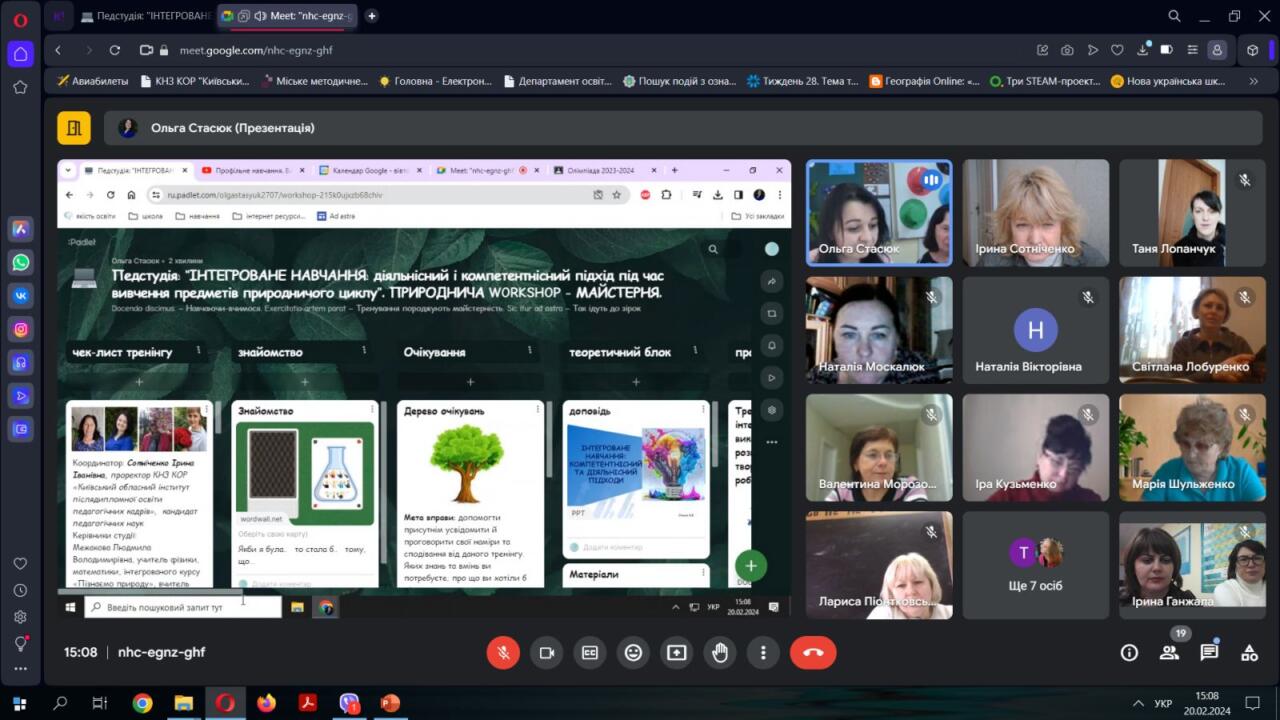Open favorites heart icon in Opera sidebar

point(20,564)
